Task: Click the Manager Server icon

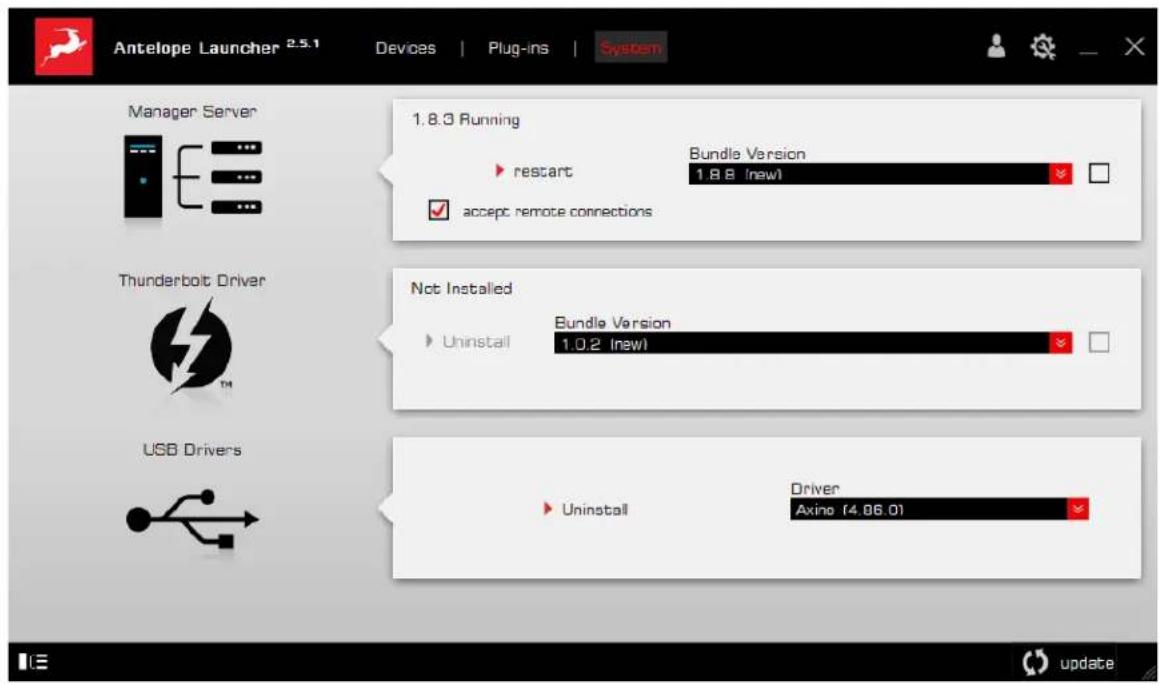Action: point(193,177)
